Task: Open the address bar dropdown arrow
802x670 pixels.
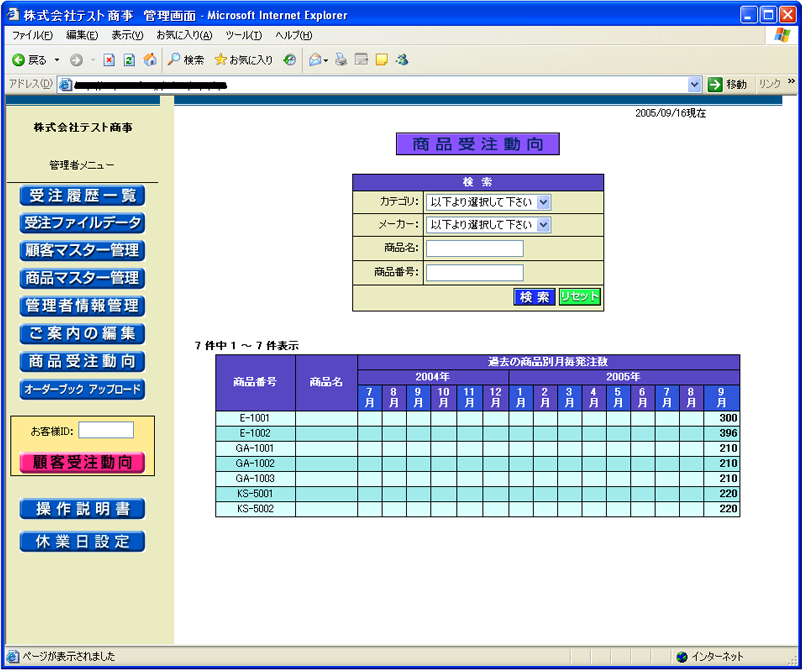Action: (694, 85)
